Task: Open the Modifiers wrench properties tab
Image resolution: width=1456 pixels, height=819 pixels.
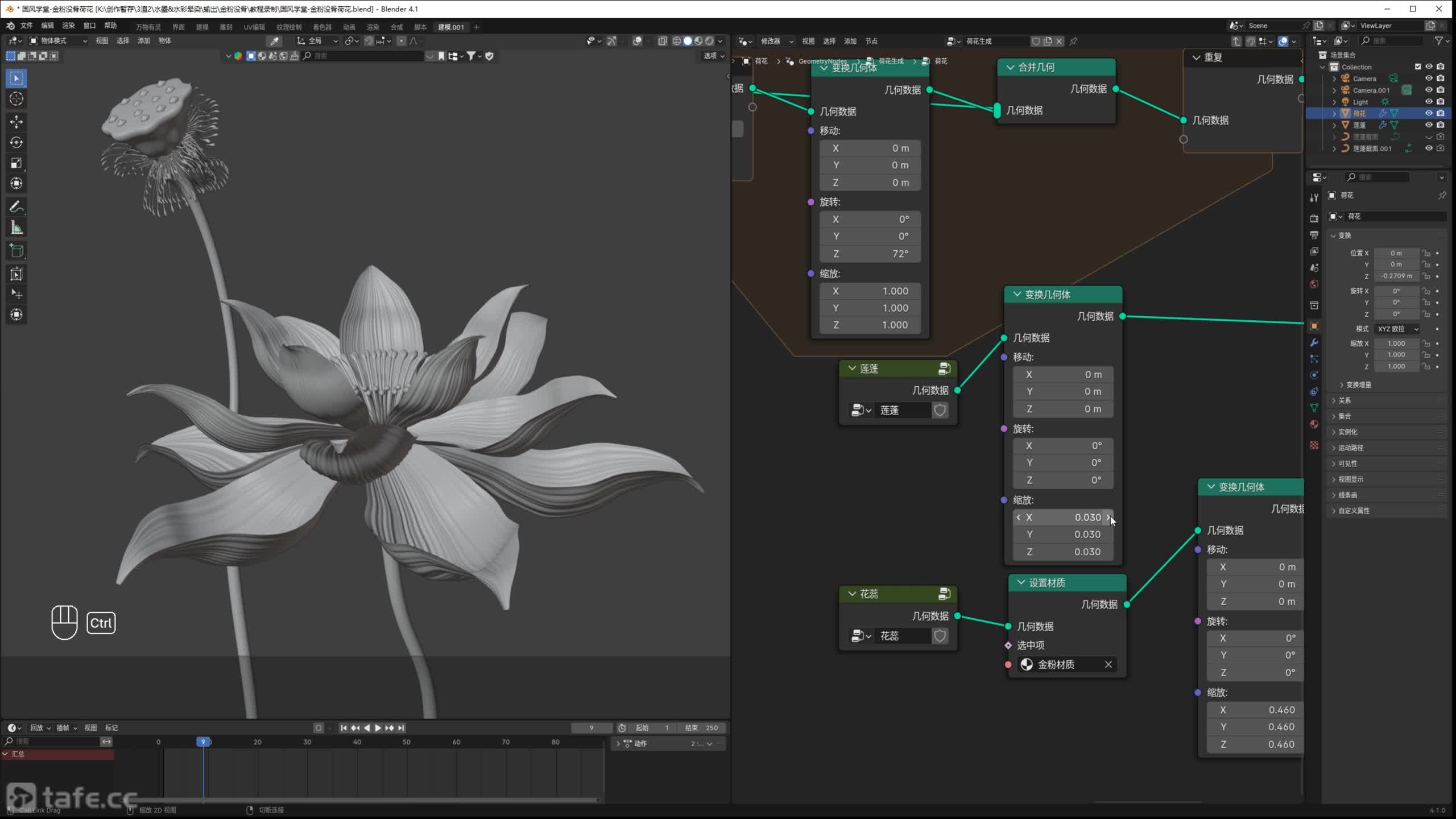Action: (x=1314, y=342)
